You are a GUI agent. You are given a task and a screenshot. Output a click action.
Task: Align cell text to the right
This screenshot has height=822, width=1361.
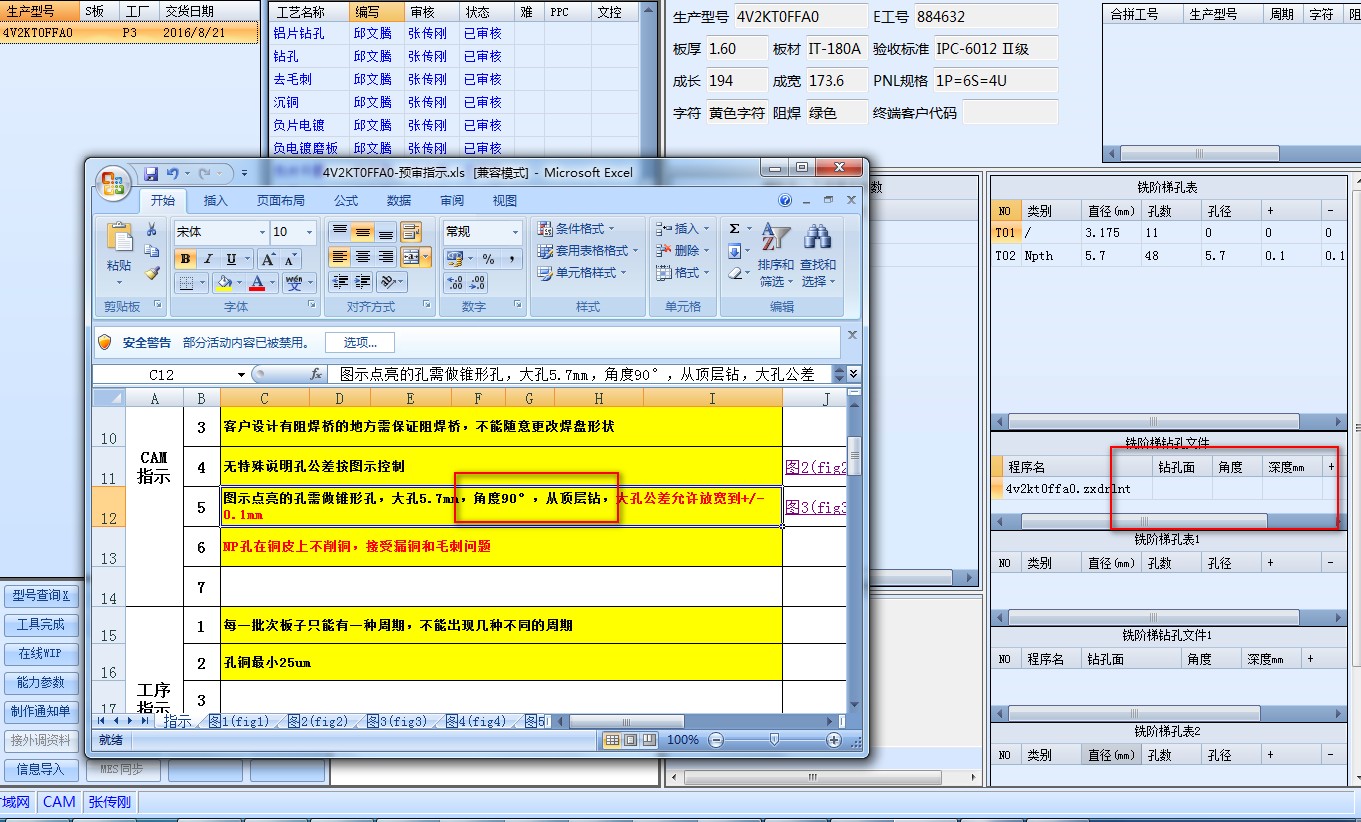(385, 257)
